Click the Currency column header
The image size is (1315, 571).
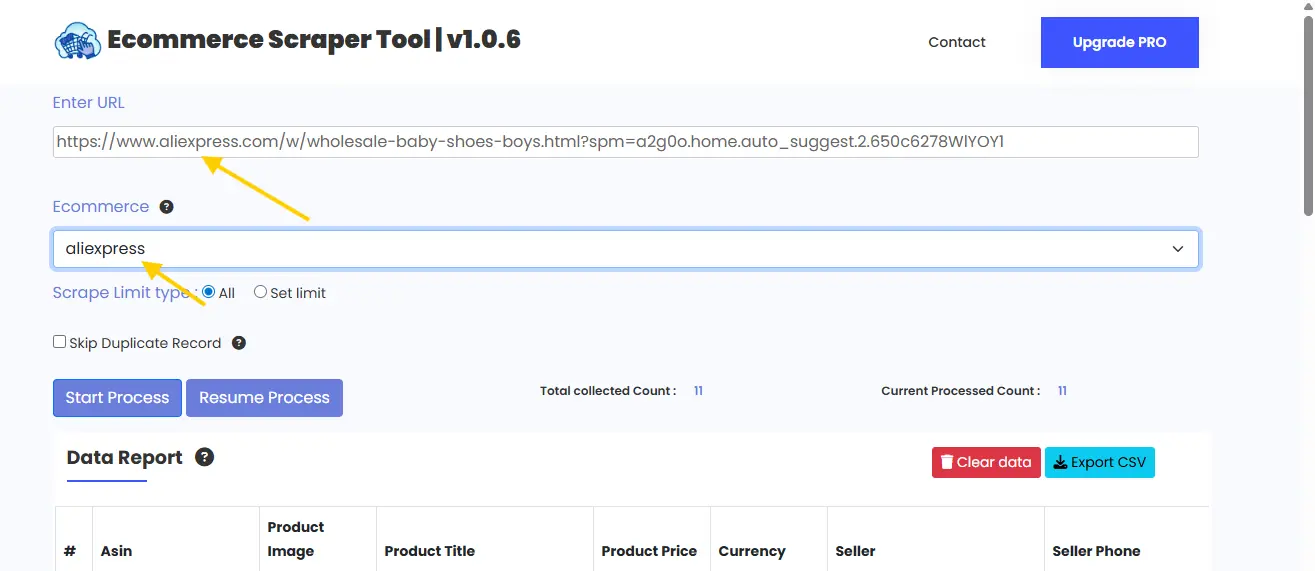tap(752, 551)
